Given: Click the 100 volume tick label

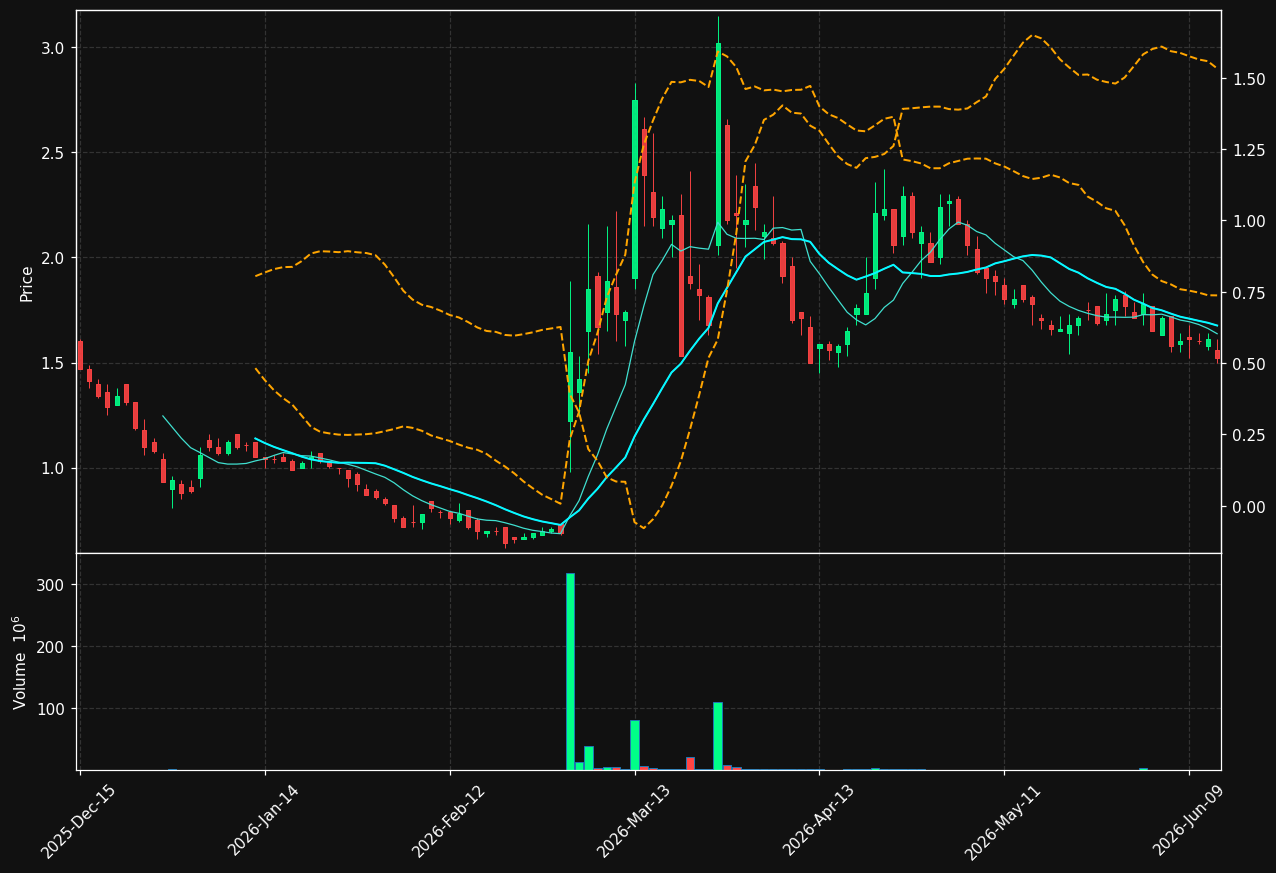Looking at the screenshot, I should (x=52, y=709).
